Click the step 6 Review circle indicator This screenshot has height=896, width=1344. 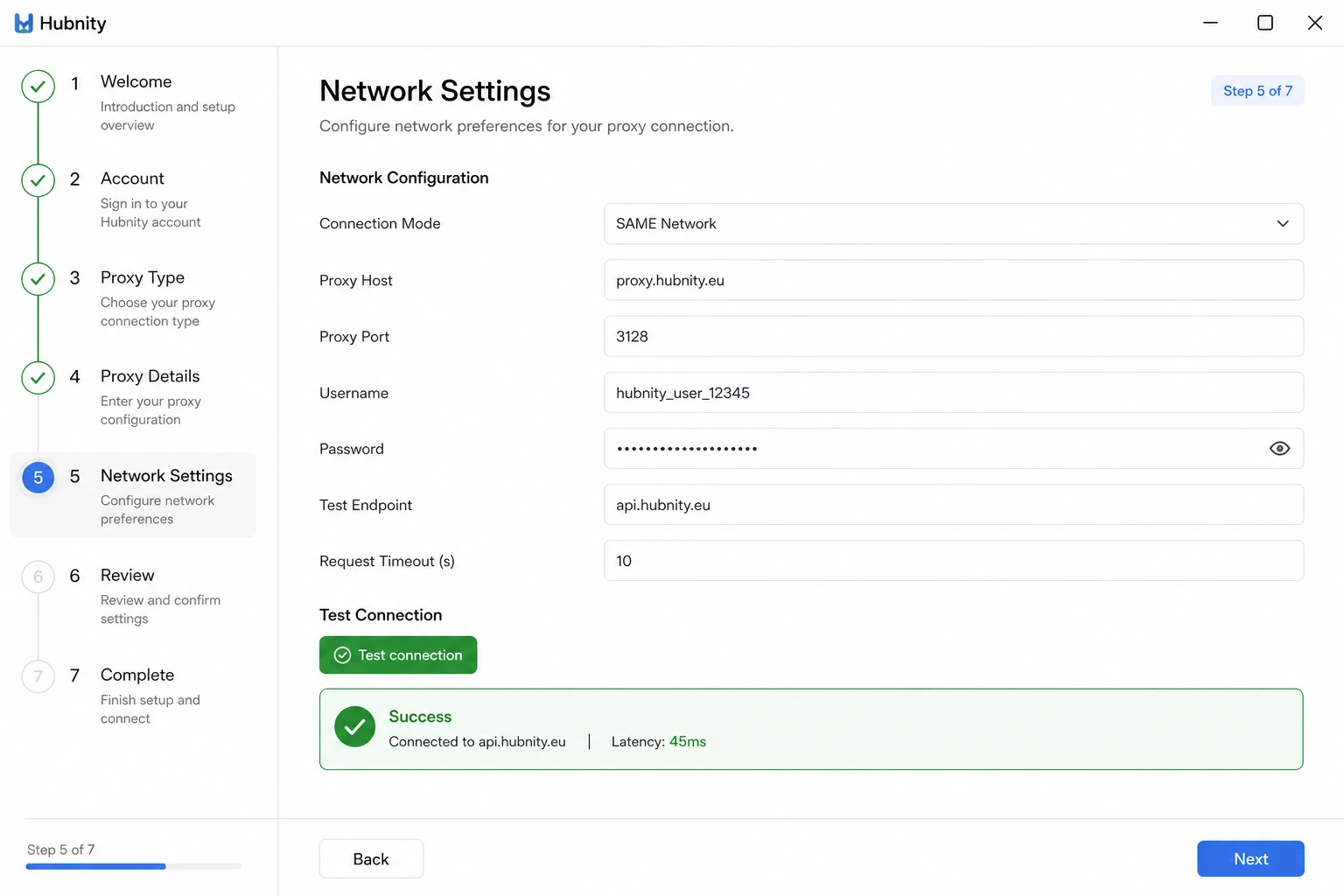click(38, 577)
